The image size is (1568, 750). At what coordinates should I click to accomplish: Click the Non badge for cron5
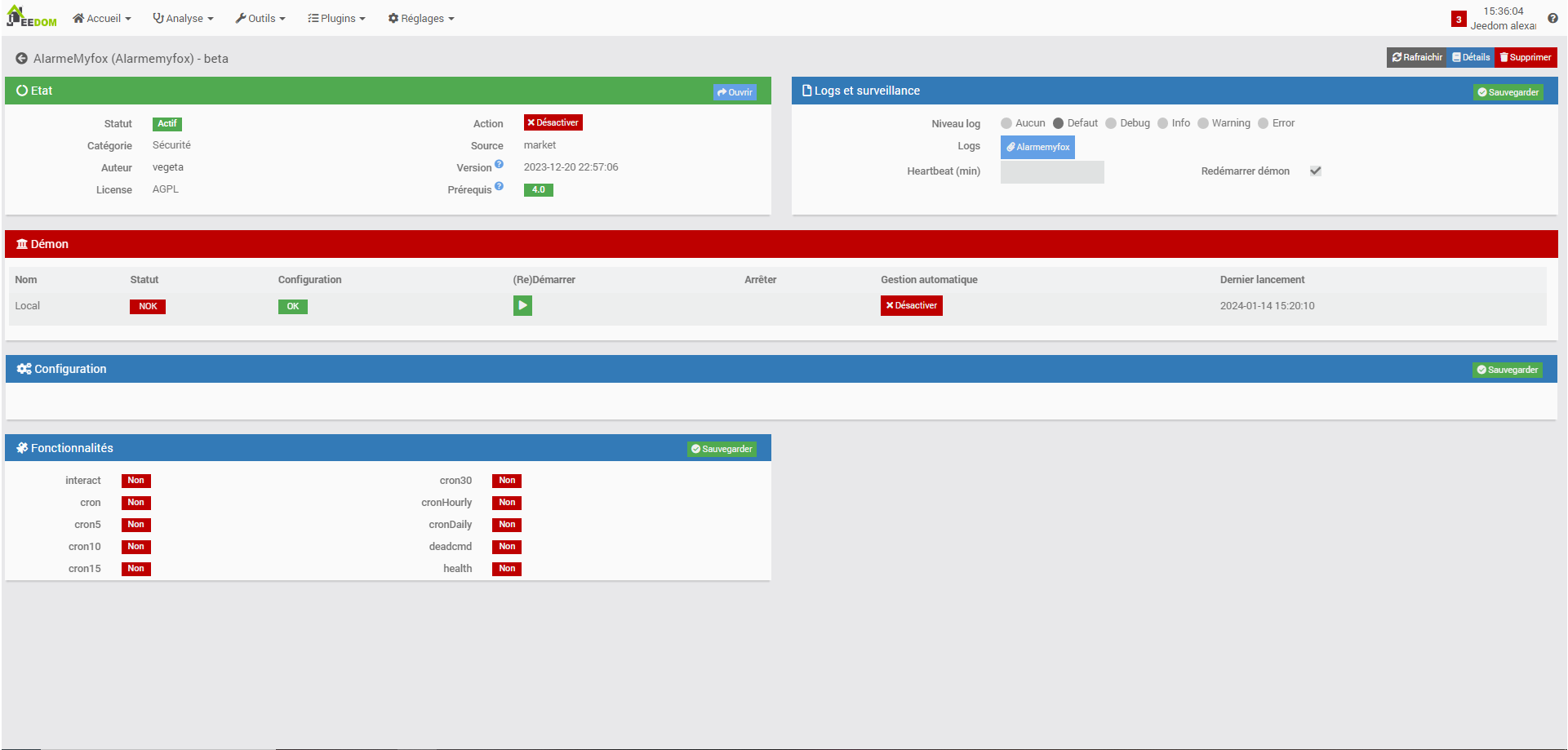pyautogui.click(x=136, y=525)
